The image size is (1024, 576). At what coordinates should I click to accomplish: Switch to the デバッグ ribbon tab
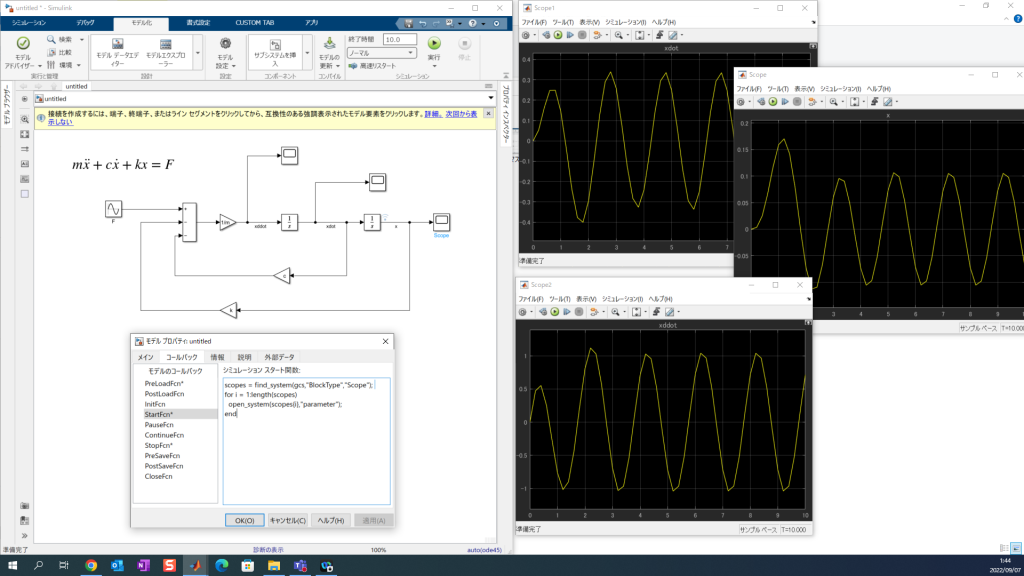point(86,21)
